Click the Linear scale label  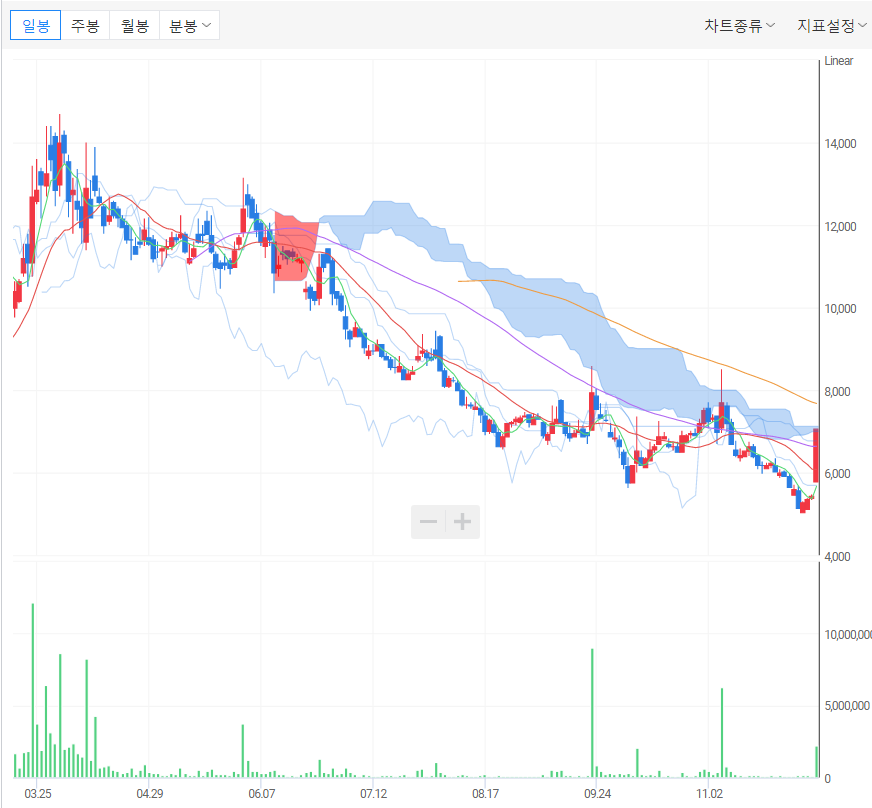[x=839, y=61]
